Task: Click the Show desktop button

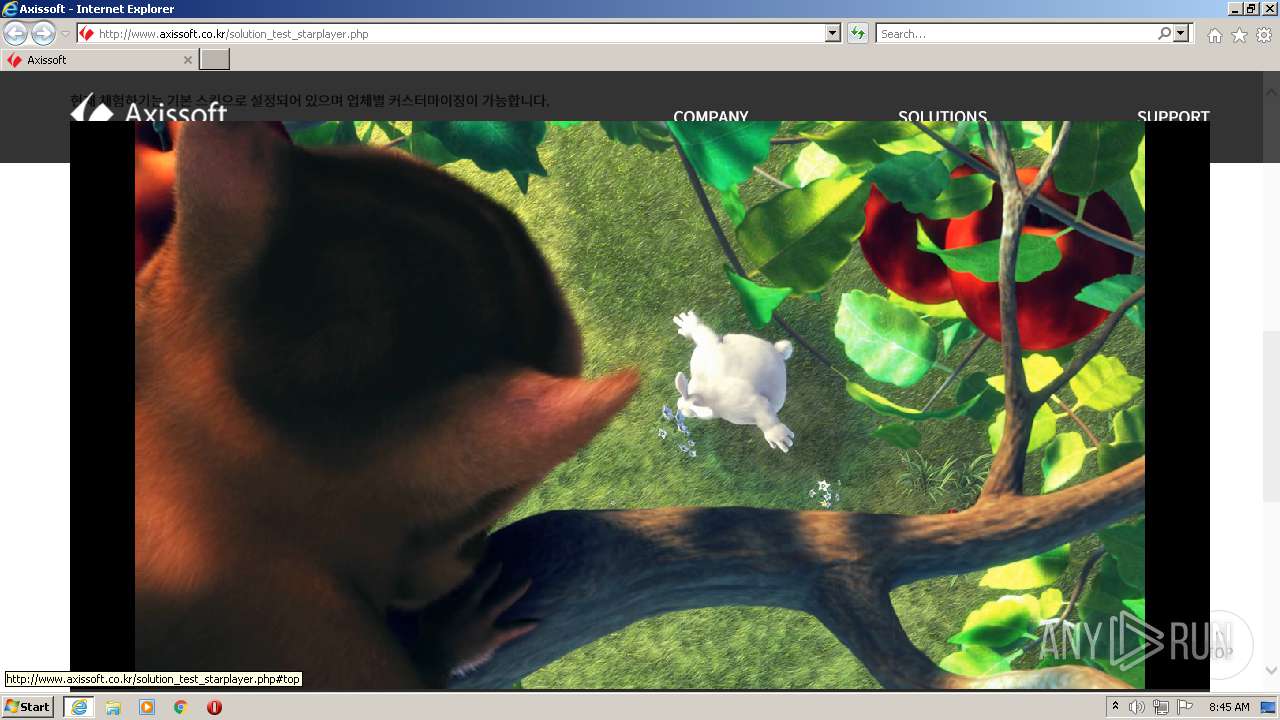Action: tap(1268, 707)
